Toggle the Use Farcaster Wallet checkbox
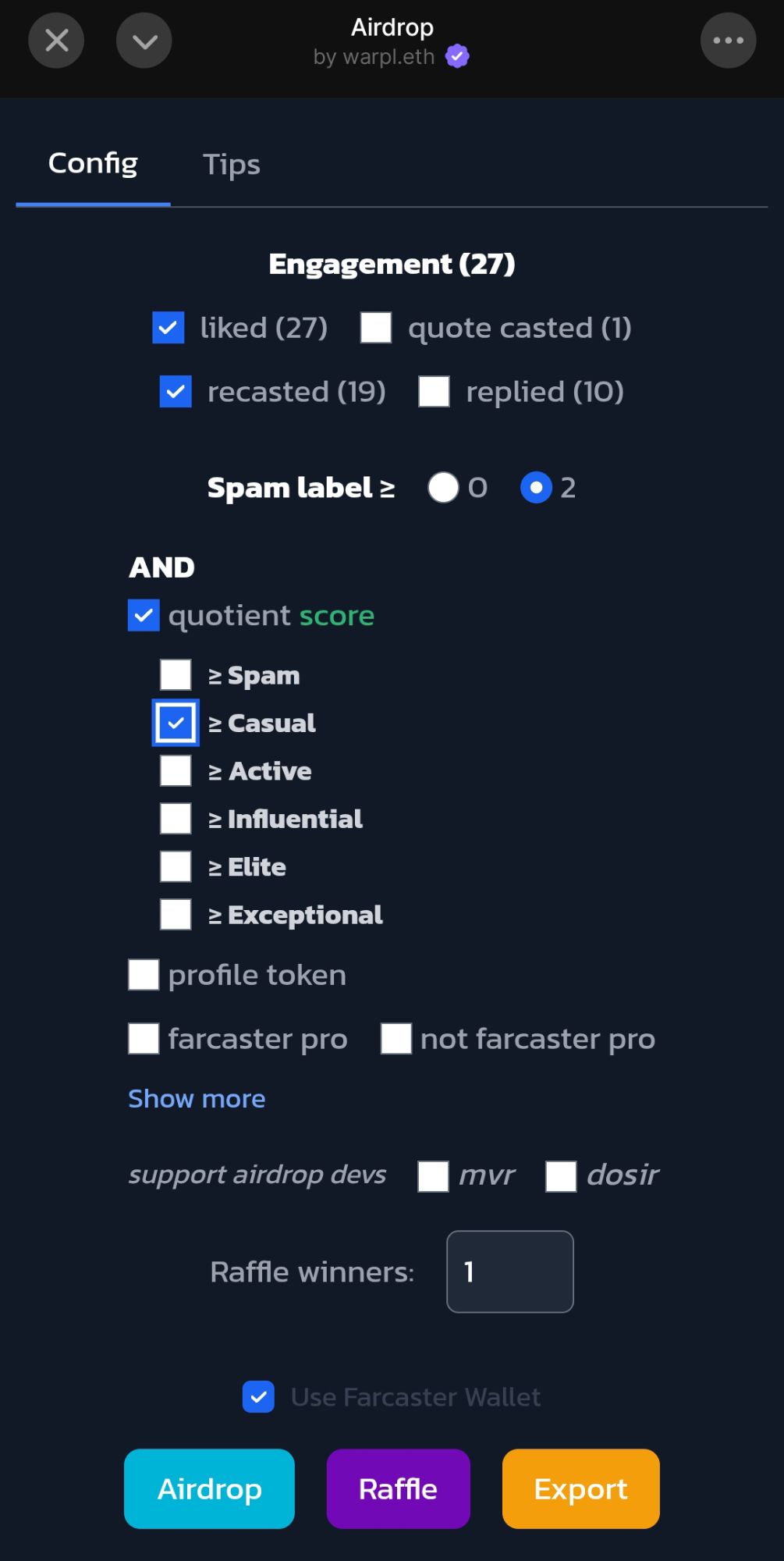The height and width of the screenshot is (1561, 784). [x=258, y=1397]
